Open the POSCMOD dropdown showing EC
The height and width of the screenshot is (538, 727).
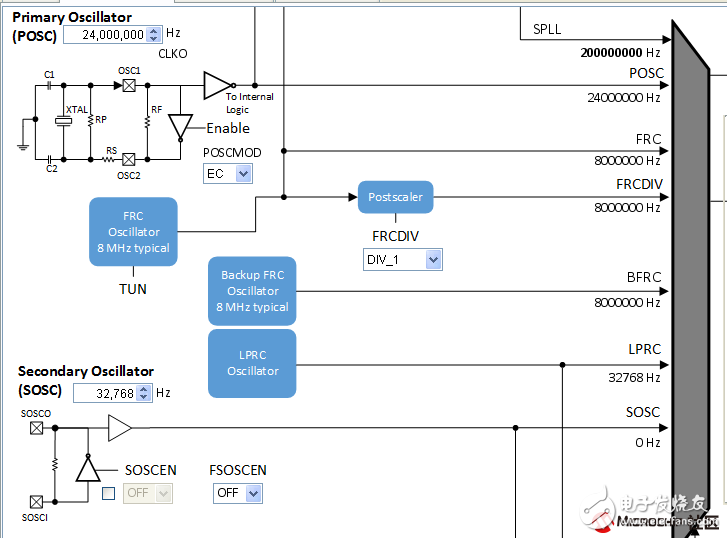(228, 174)
